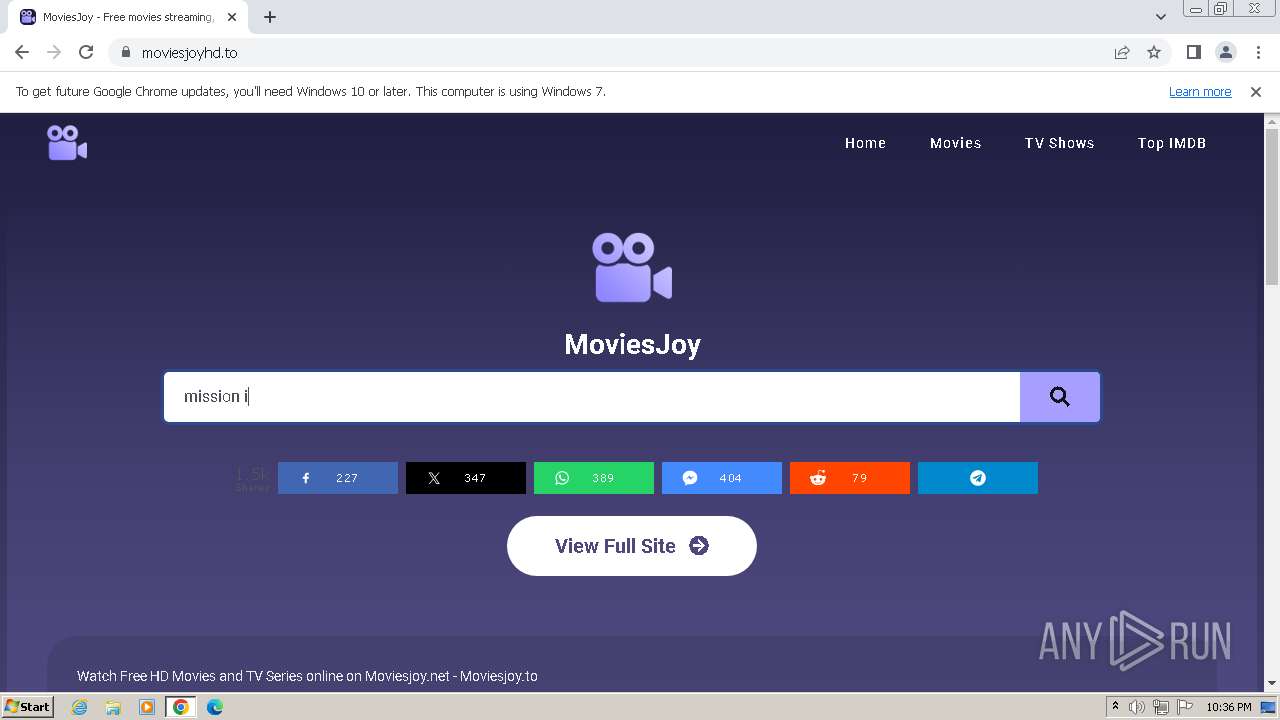The width and height of the screenshot is (1280, 720).
Task: Open the Learn more link
Action: click(1200, 91)
